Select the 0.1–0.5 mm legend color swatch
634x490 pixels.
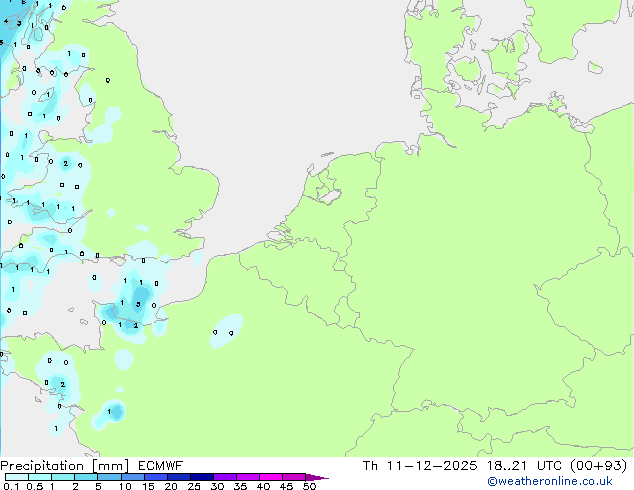[x=17, y=477]
